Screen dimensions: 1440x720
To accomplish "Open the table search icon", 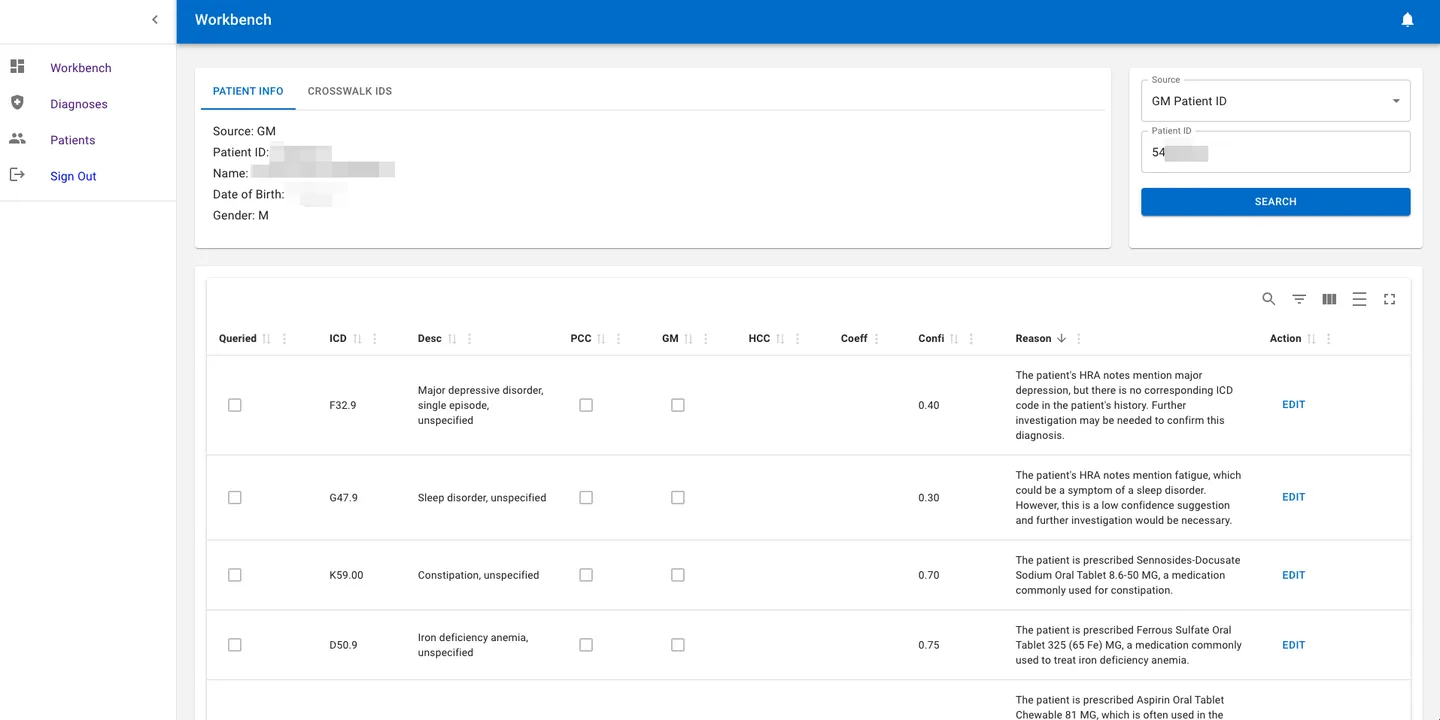I will point(1268,298).
